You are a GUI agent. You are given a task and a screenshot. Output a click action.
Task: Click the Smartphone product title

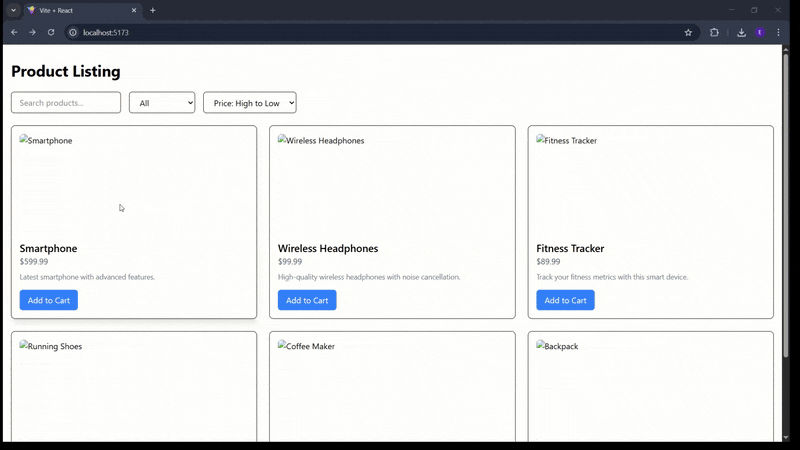pos(48,248)
